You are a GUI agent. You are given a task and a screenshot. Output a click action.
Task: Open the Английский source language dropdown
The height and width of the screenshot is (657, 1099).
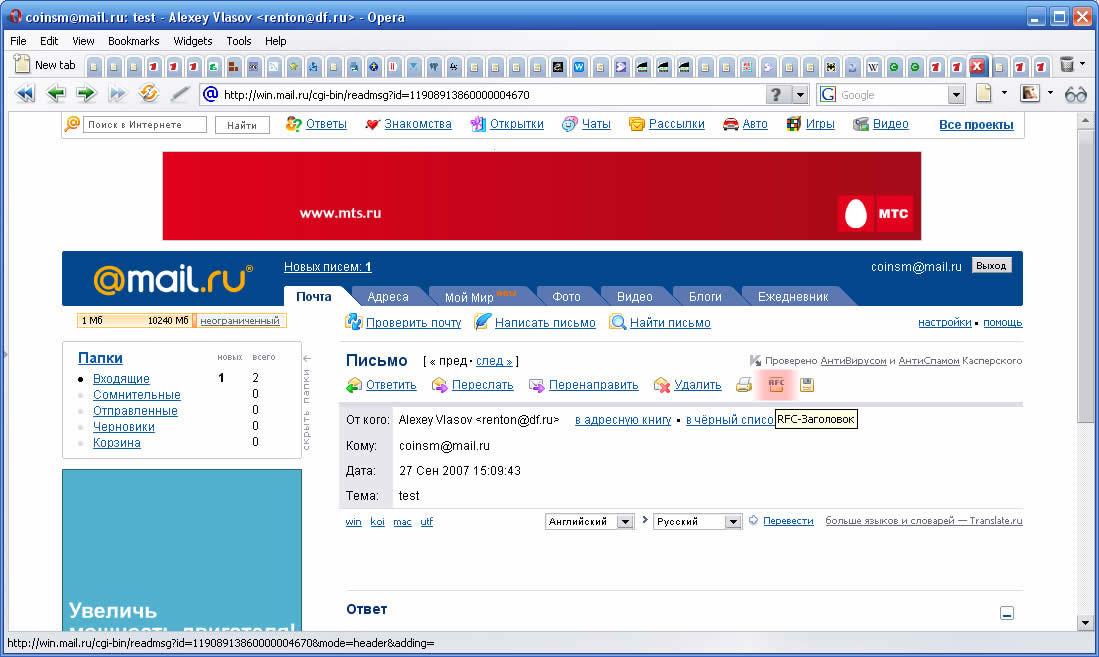tap(625, 522)
